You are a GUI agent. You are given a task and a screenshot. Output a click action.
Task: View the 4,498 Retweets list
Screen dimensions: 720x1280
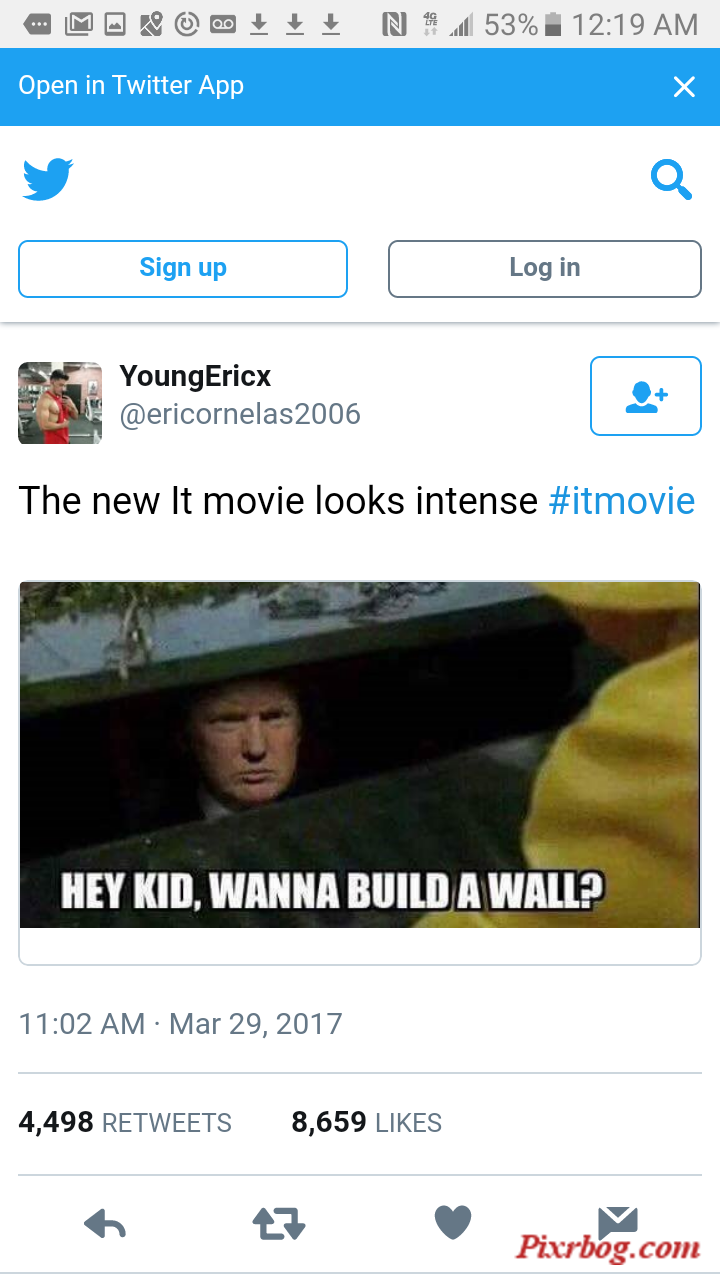125,1123
